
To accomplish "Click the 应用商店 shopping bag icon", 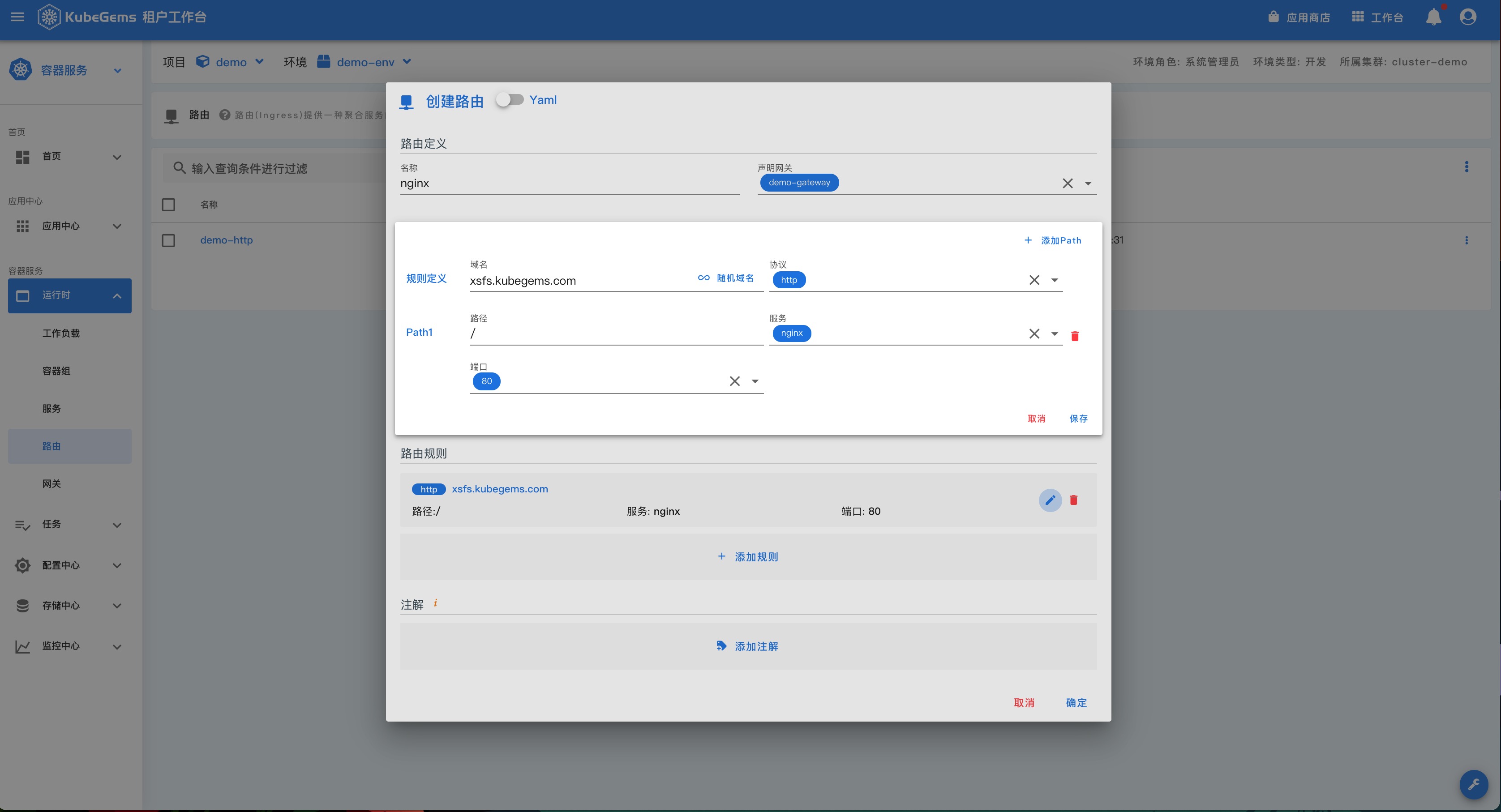I will tap(1273, 17).
